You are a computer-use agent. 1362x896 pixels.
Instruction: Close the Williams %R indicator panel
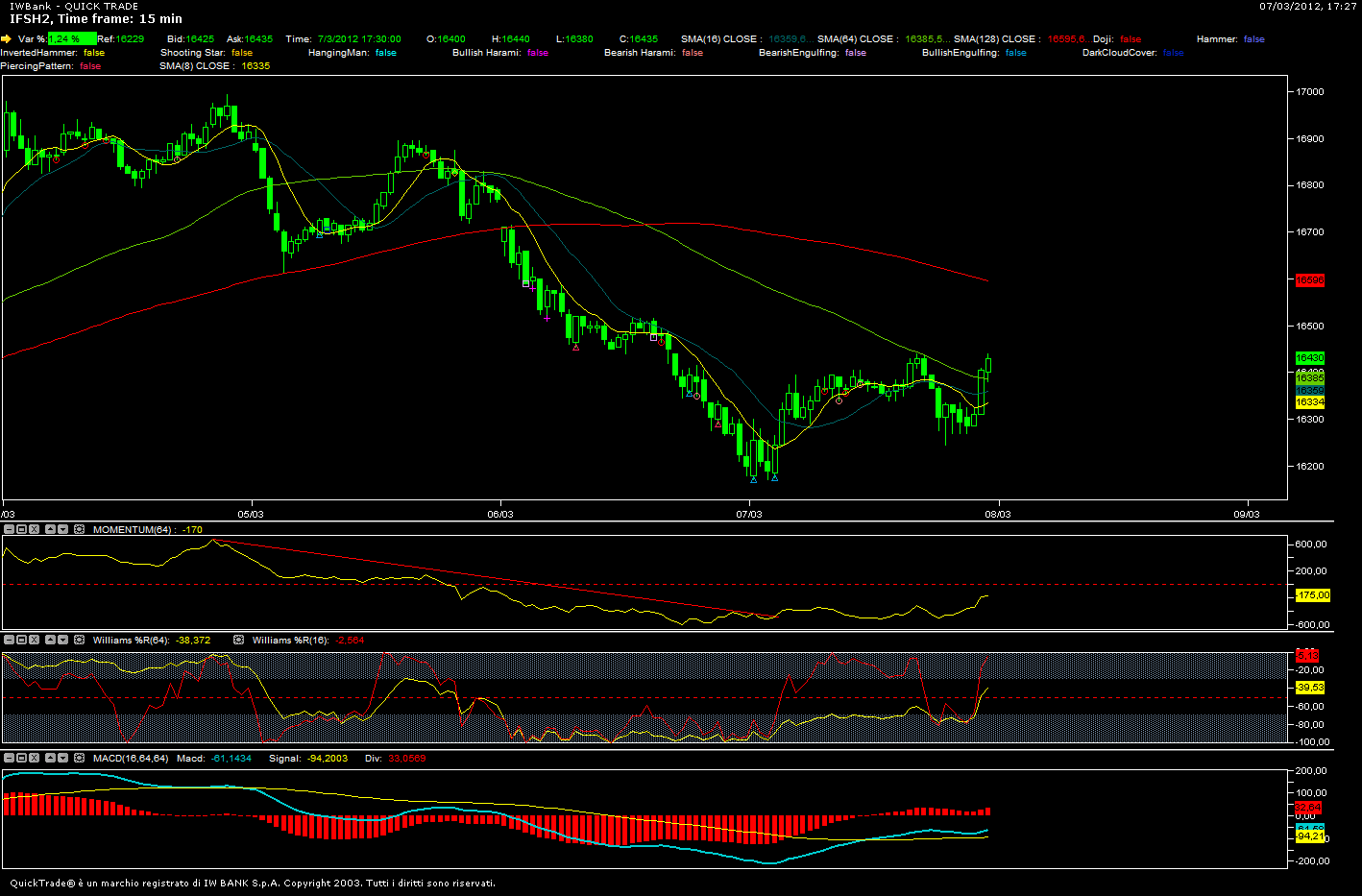(34, 640)
